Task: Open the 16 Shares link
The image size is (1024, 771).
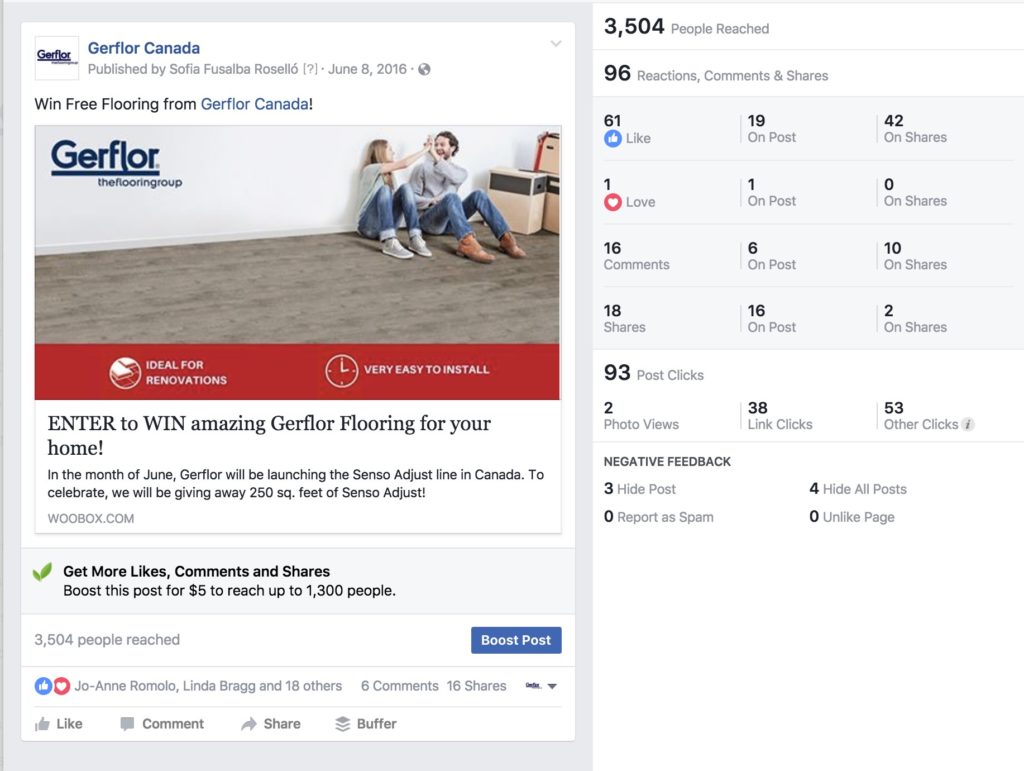Action: 477,686
